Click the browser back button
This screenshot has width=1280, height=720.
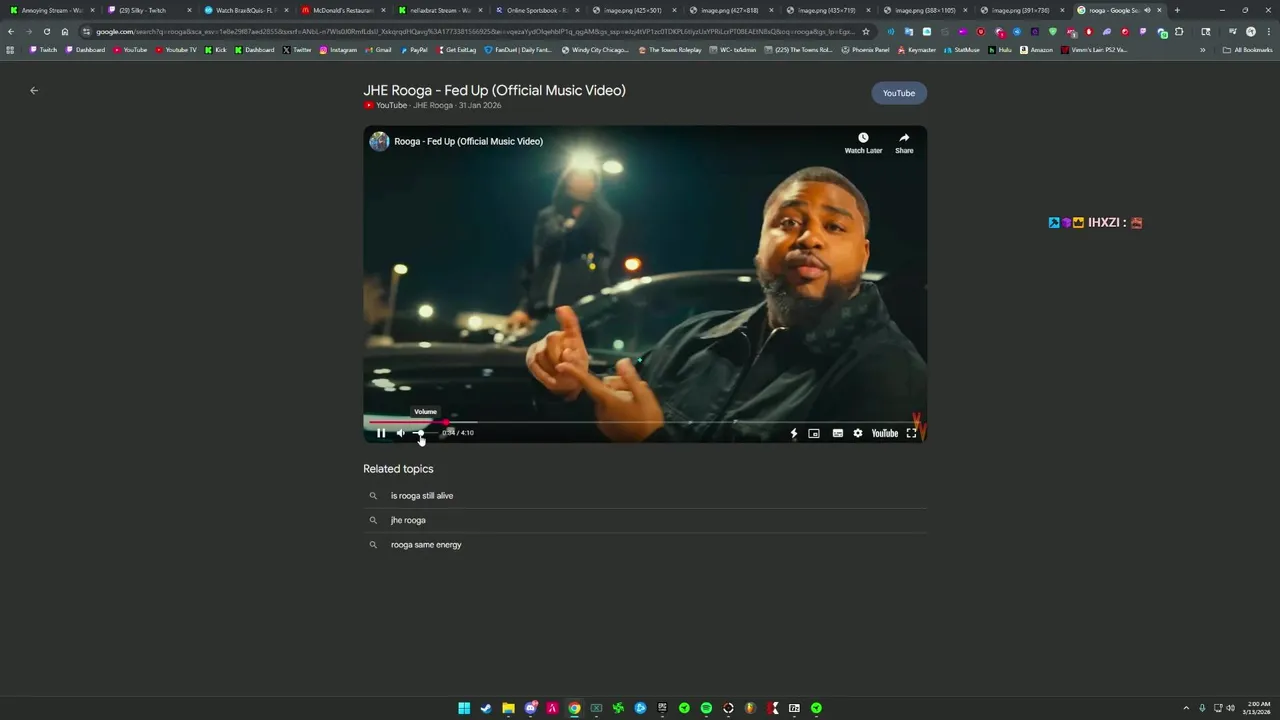pyautogui.click(x=11, y=31)
